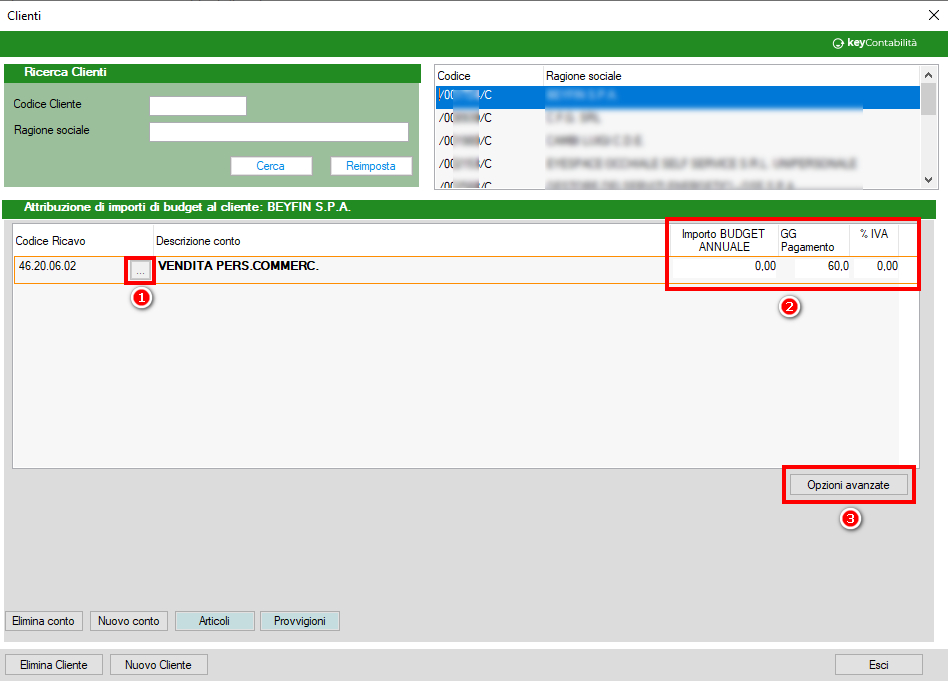The image size is (948, 681).
Task: Click the GG Pagamento cell showing 60,0
Action: [x=822, y=266]
